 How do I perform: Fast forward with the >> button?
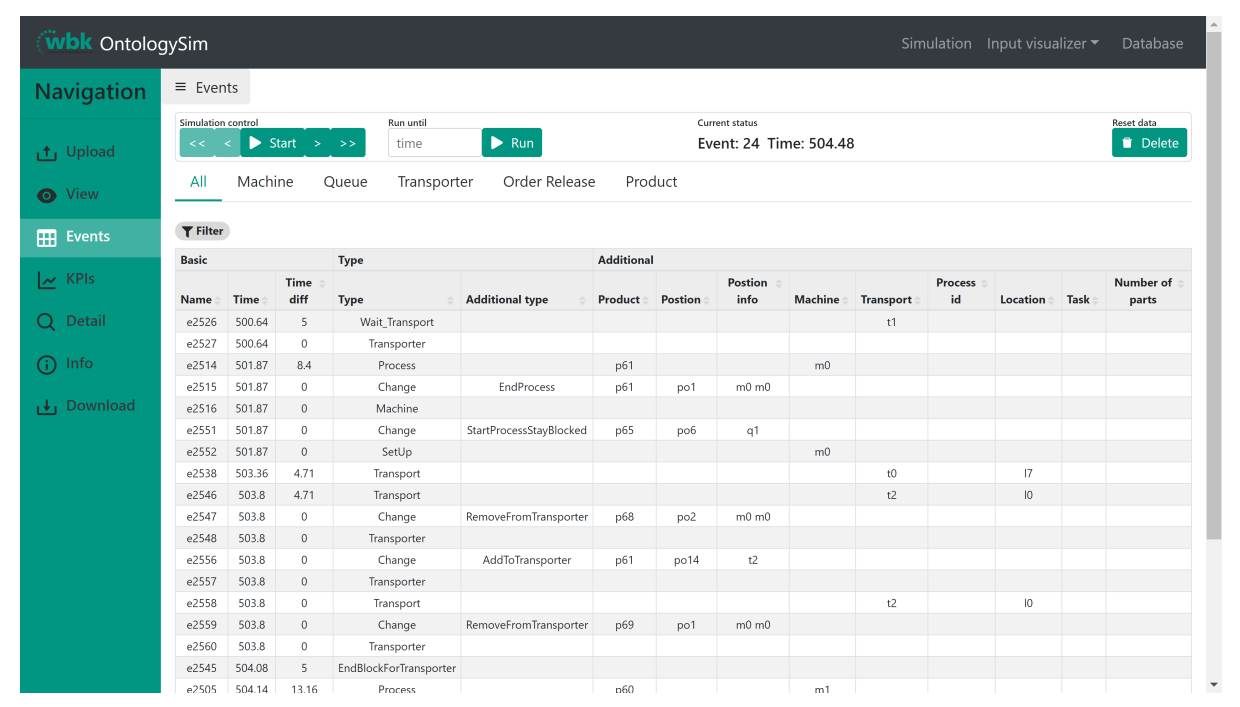click(347, 143)
